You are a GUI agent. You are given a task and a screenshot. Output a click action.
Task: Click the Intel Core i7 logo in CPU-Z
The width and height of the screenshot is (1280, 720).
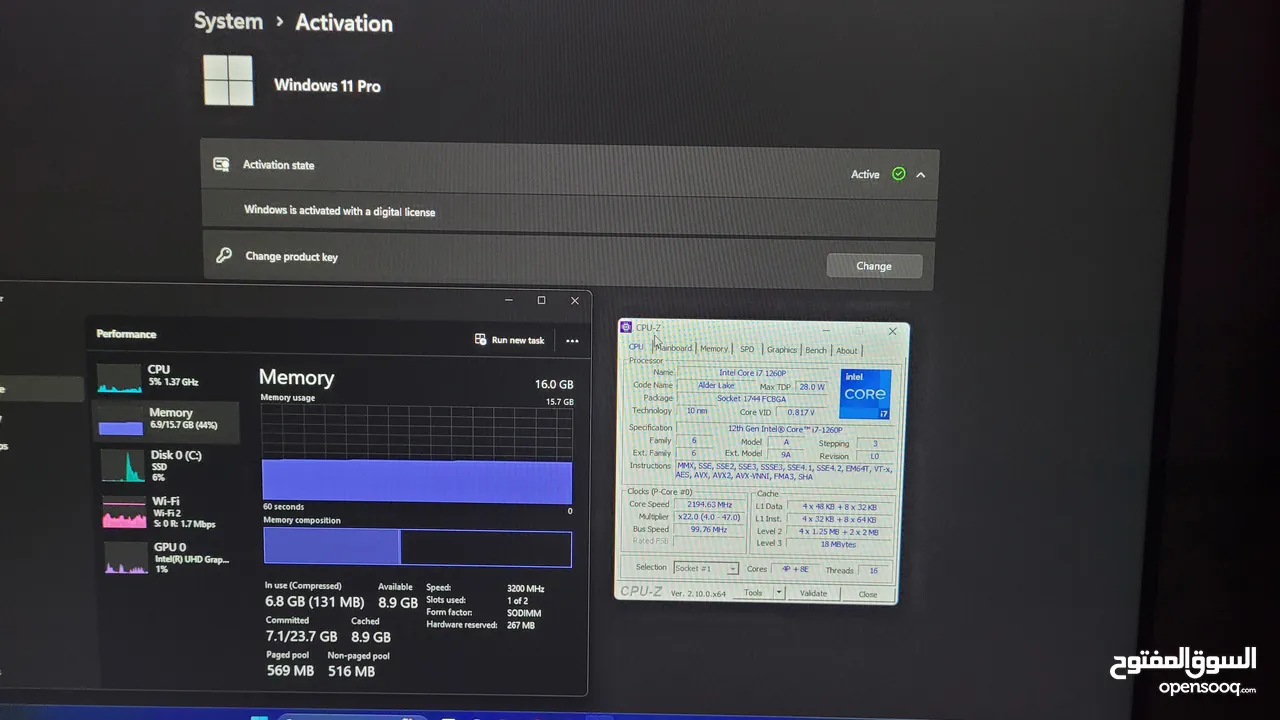(x=865, y=394)
